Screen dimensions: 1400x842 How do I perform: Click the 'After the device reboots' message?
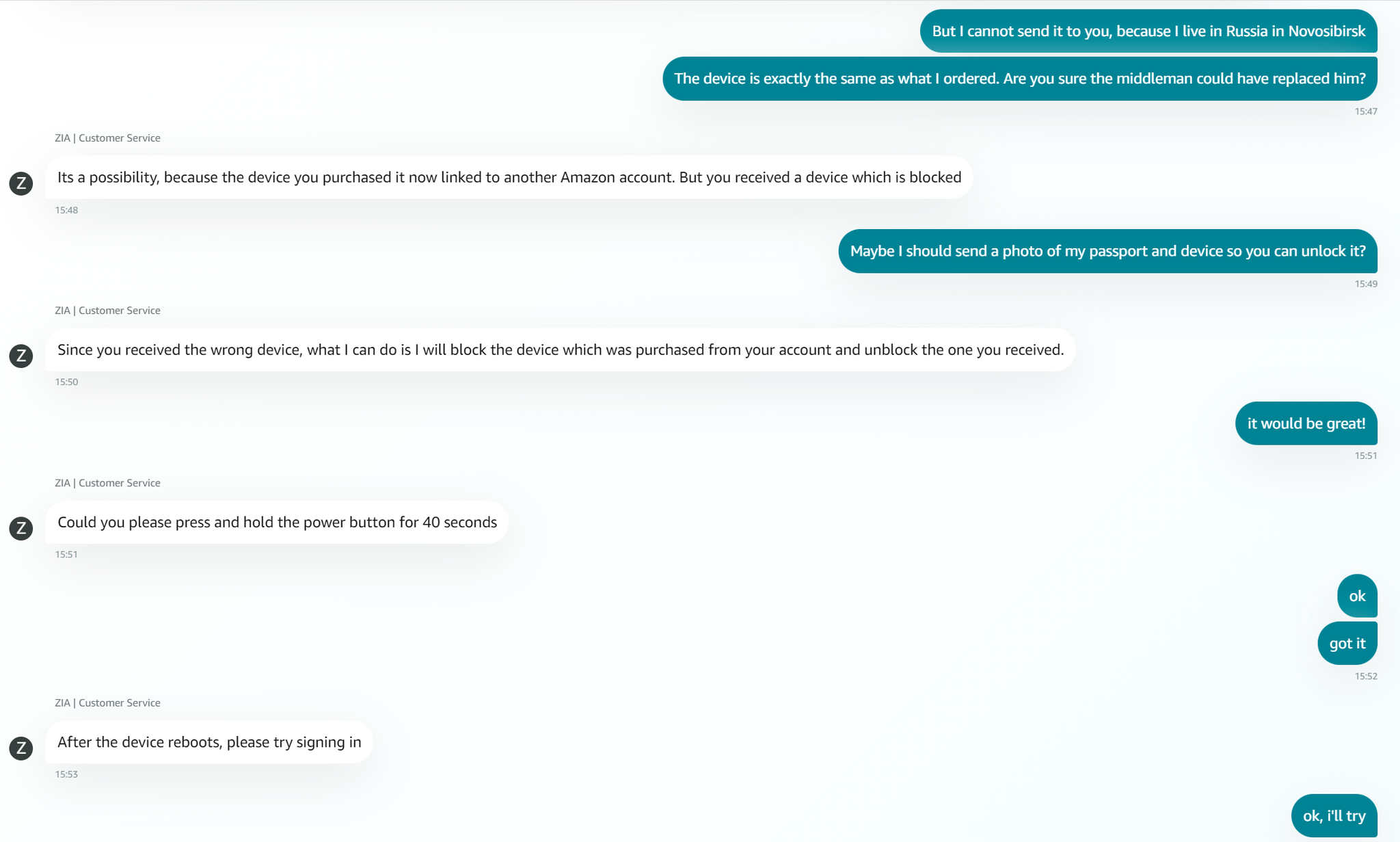209,742
